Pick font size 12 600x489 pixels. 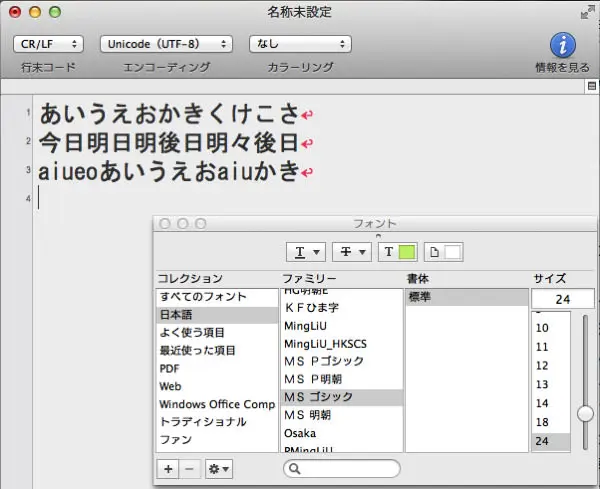(551, 365)
